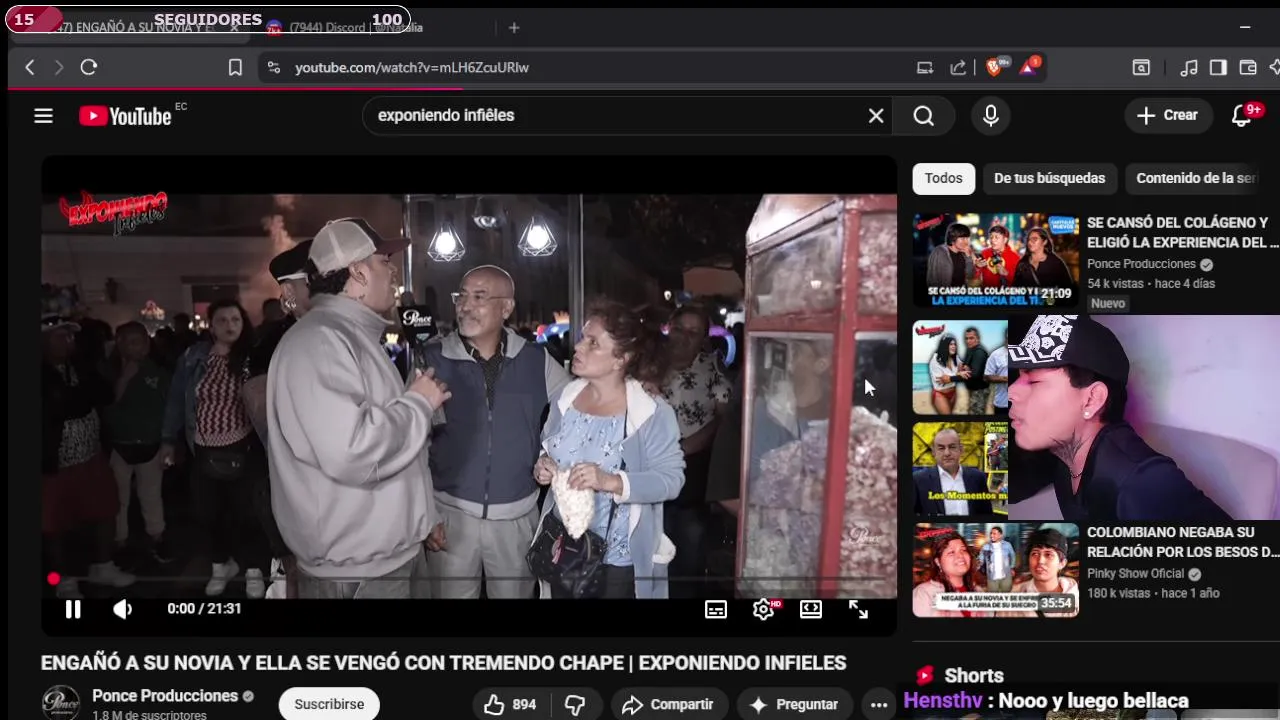Minimize the browser window
This screenshot has width=1280, height=720.
(x=1245, y=28)
